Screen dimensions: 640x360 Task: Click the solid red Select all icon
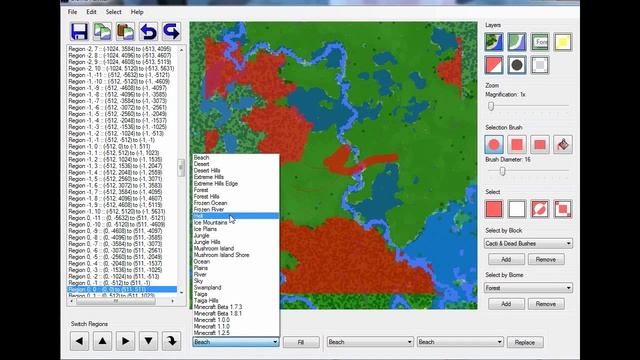pos(494,209)
